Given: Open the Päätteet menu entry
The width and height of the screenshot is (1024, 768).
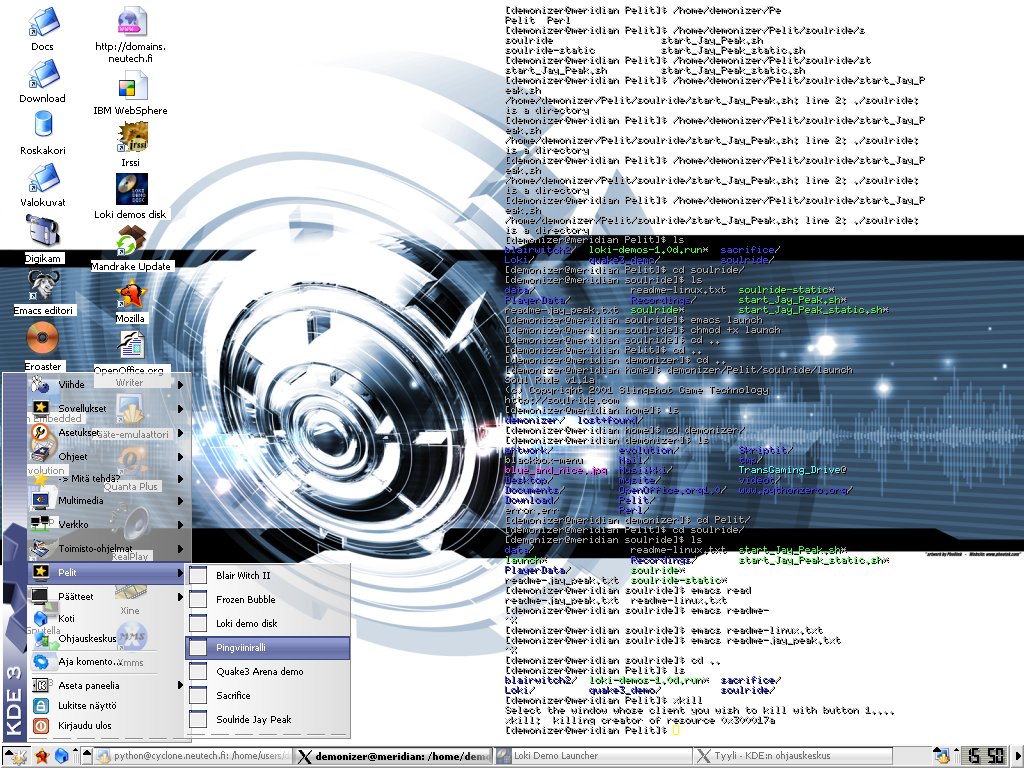Looking at the screenshot, I should pyautogui.click(x=106, y=596).
